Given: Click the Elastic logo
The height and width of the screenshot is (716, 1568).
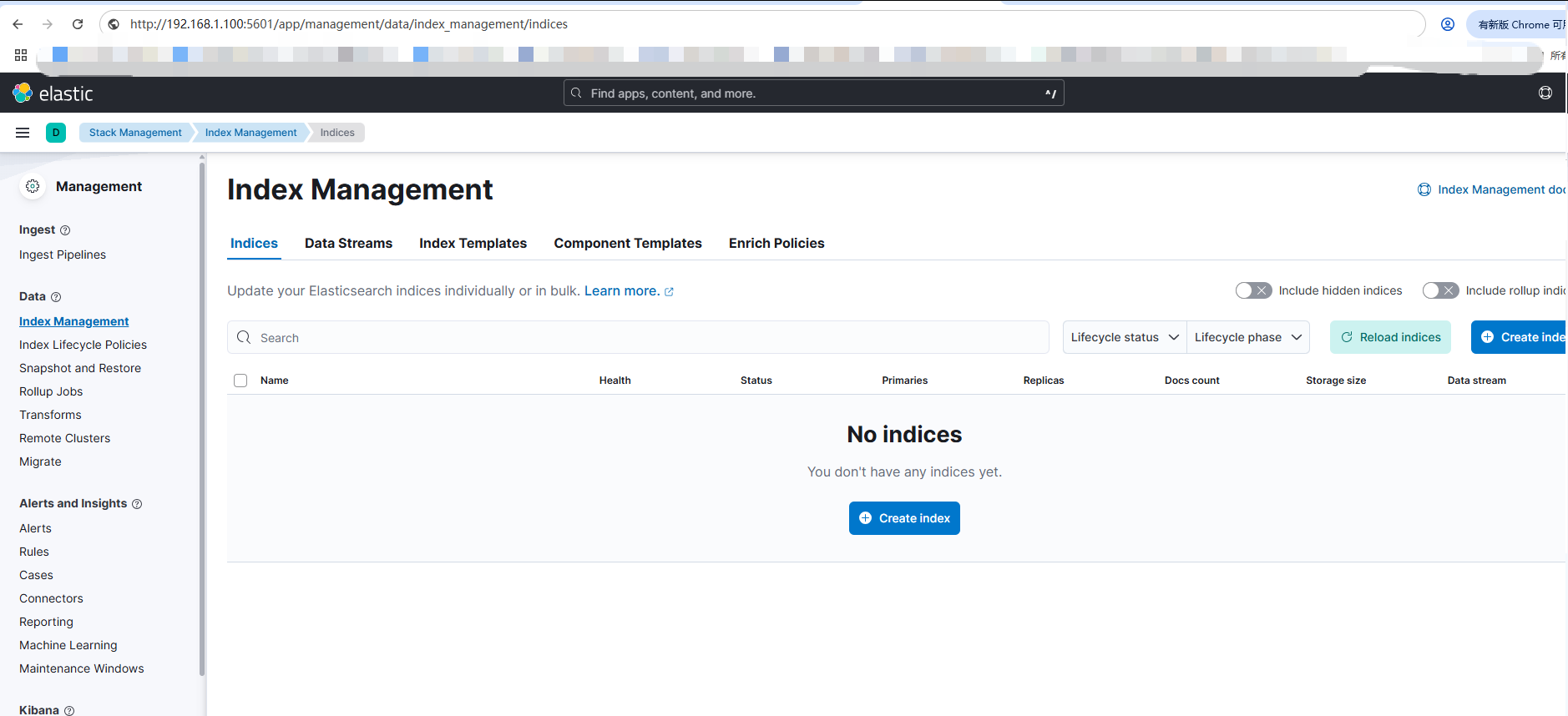Looking at the screenshot, I should [x=53, y=93].
